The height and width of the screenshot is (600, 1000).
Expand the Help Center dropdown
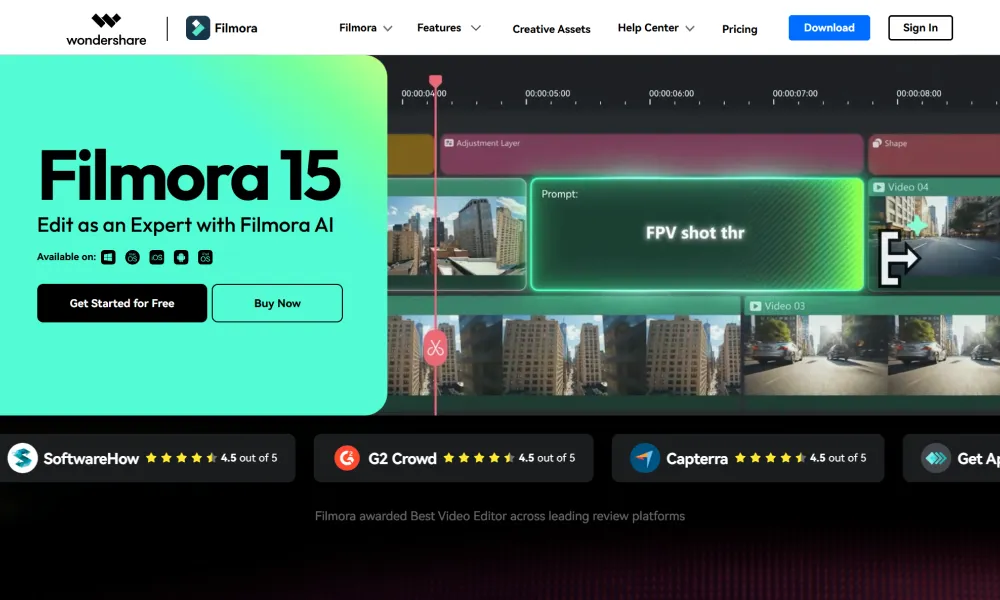click(655, 28)
